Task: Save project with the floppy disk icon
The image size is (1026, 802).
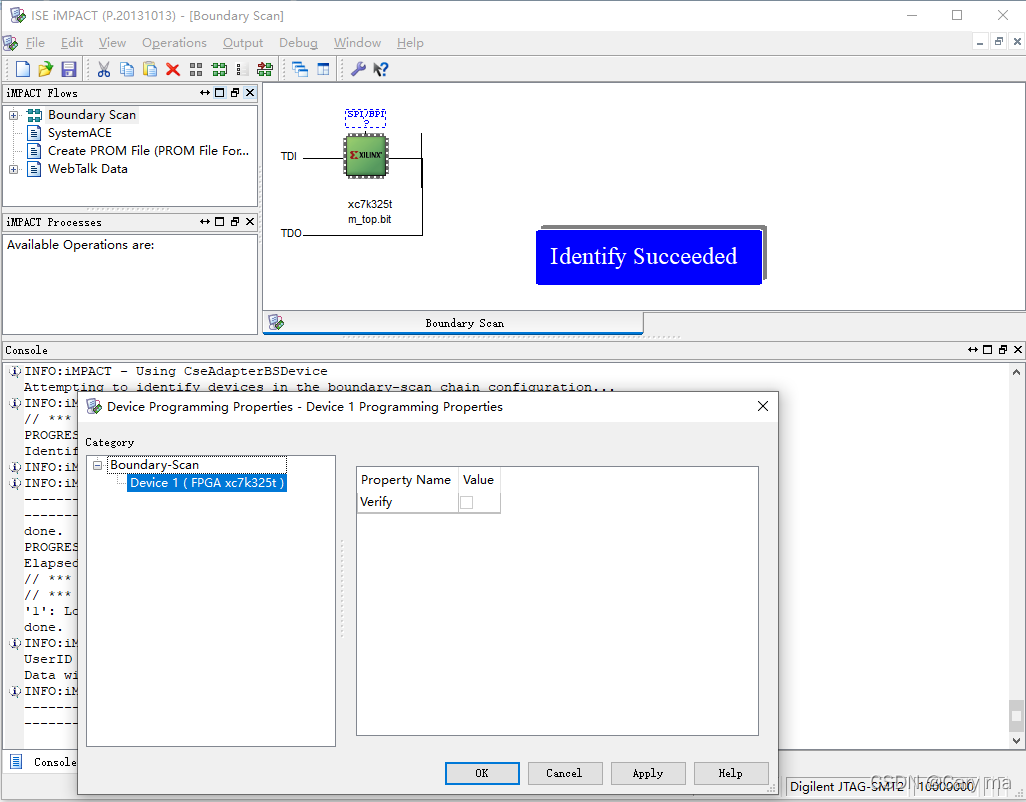Action: pos(68,69)
